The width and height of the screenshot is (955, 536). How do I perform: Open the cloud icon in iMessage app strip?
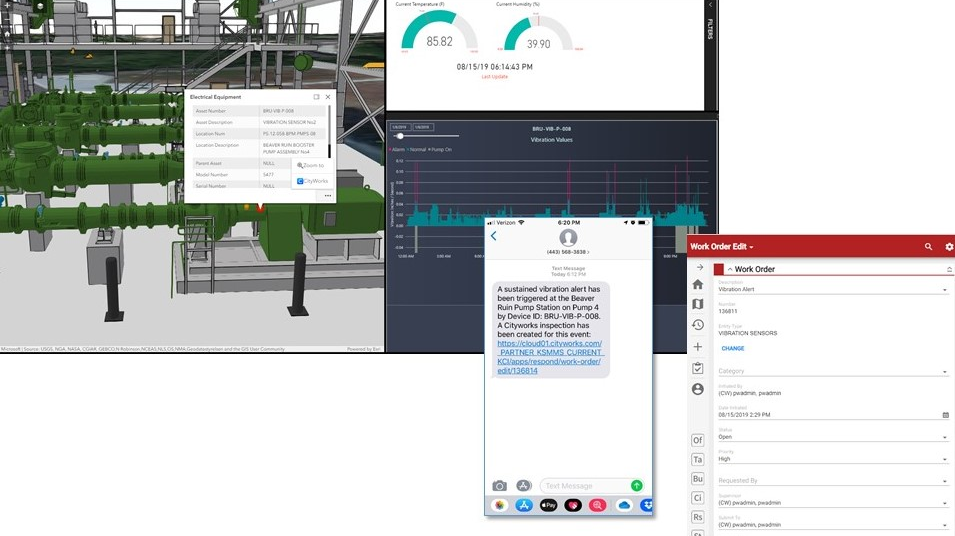coord(624,505)
